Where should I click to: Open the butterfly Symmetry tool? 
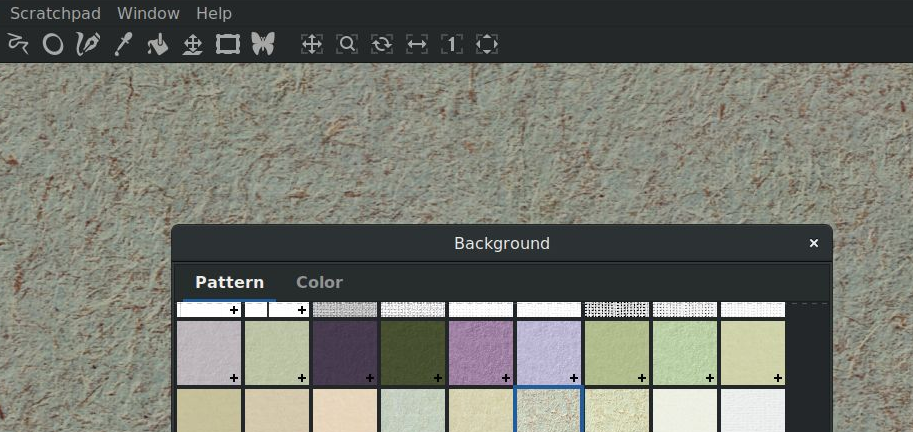point(263,44)
